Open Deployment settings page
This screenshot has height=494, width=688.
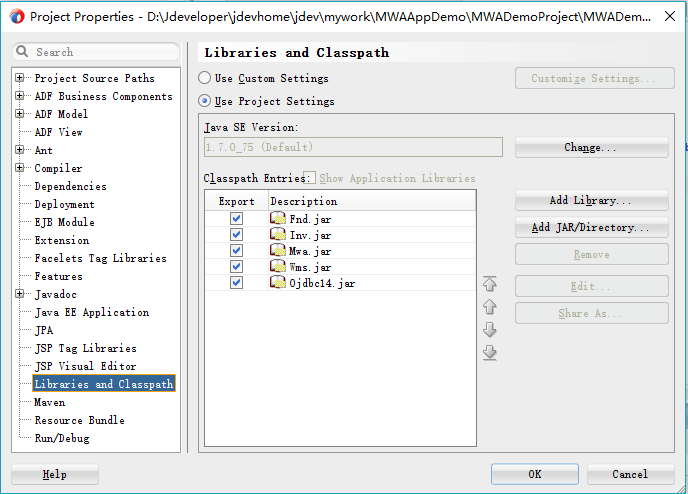tap(64, 204)
